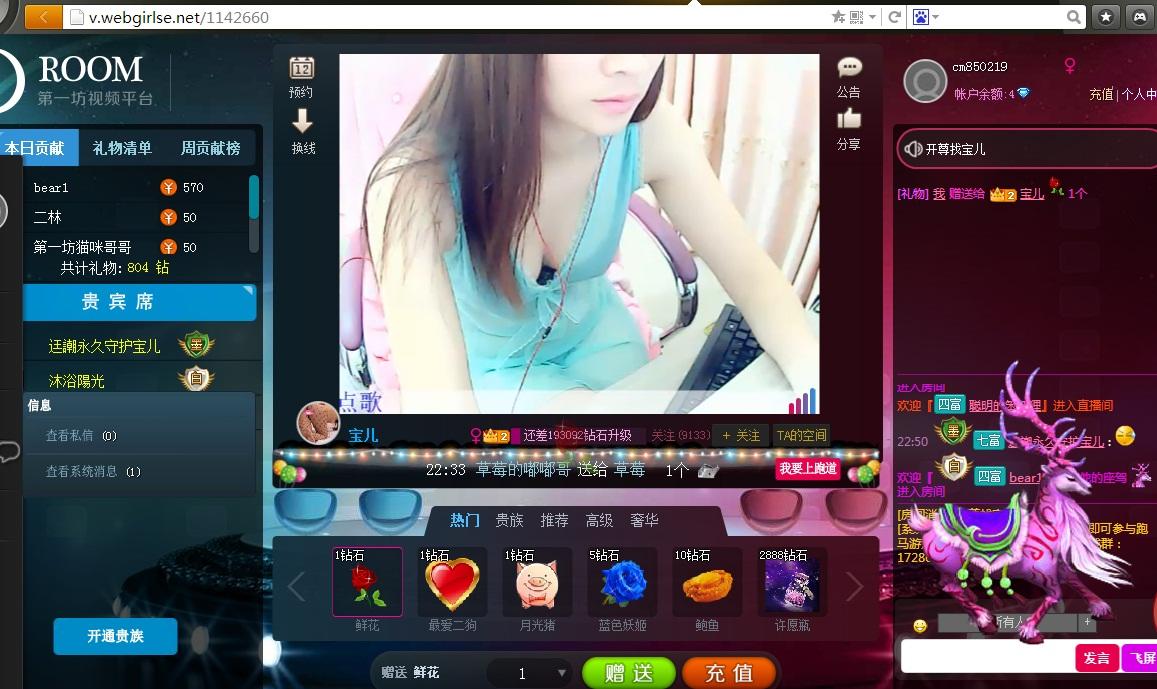Select the 最爱二狗 heart gift
This screenshot has width=1157, height=689.
(x=452, y=582)
